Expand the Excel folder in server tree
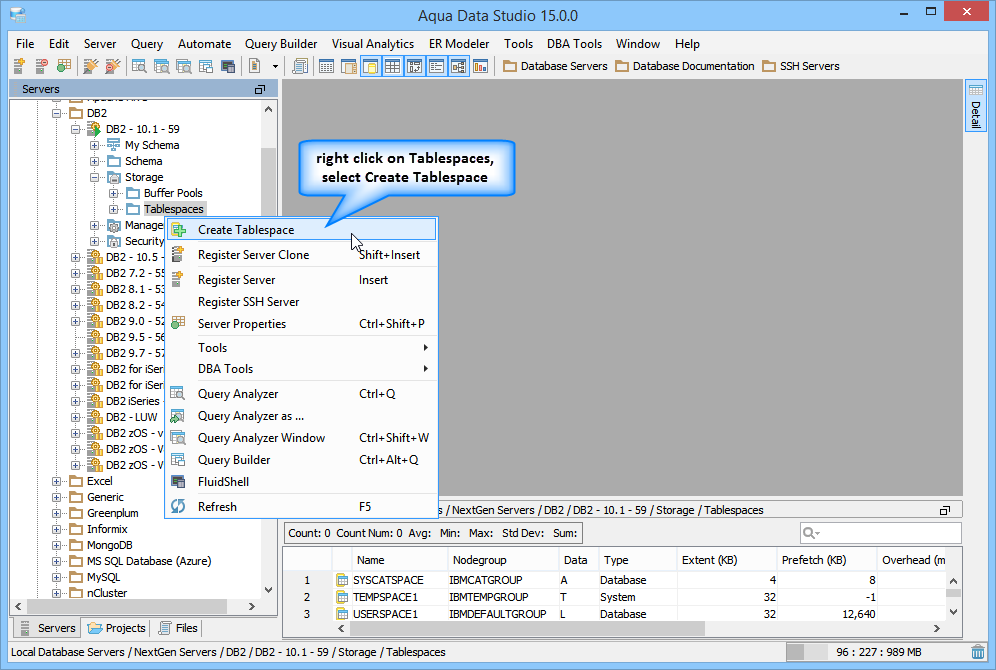Viewport: 996px width, 670px height. [57, 481]
